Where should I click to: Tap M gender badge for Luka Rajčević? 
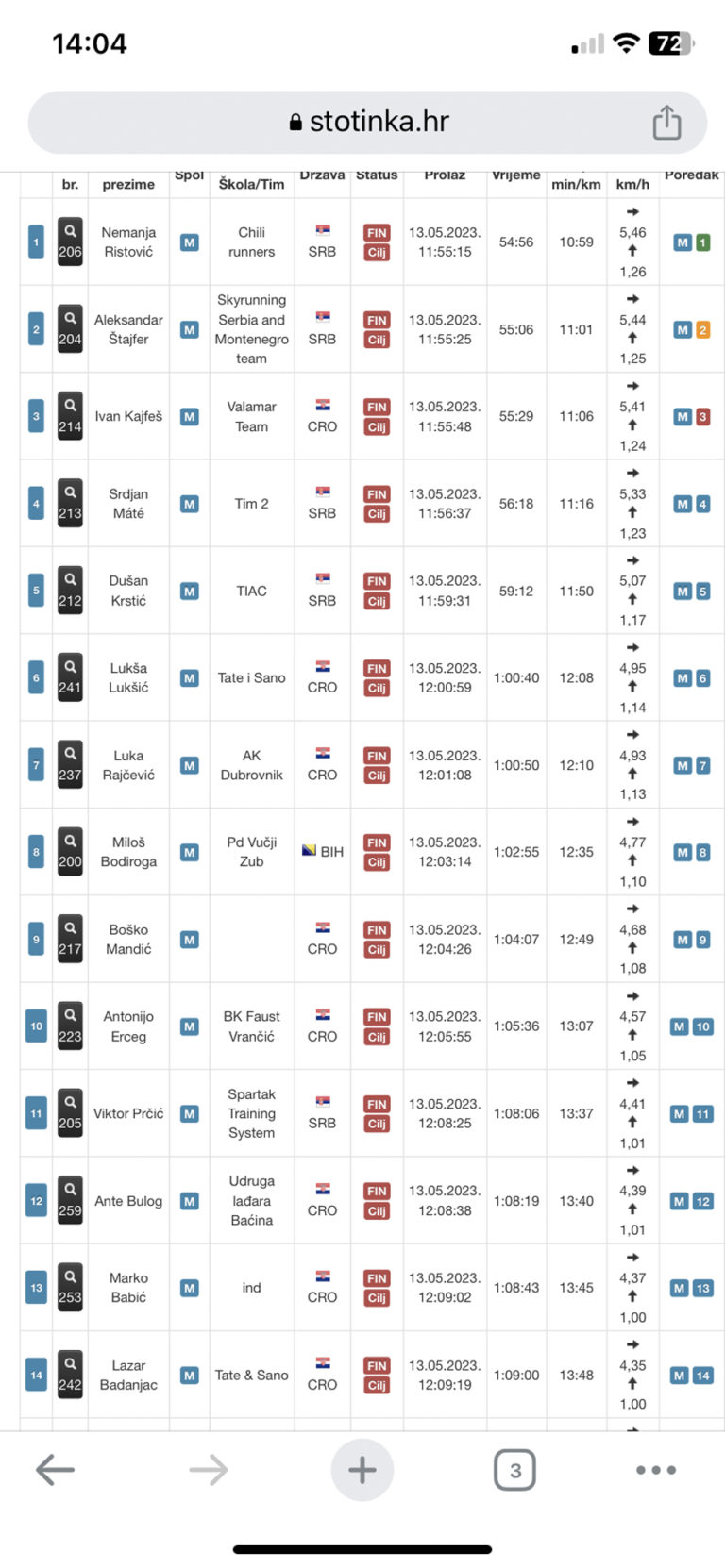190,766
